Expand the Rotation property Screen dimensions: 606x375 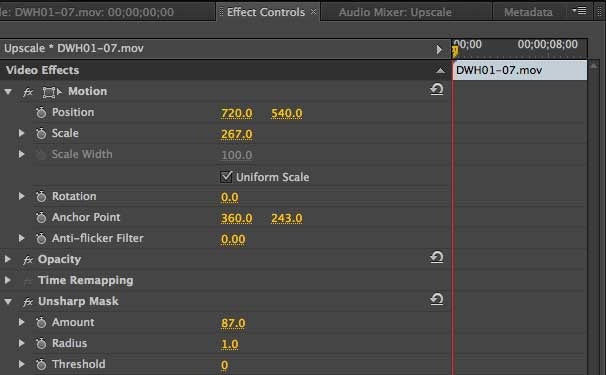tap(22, 196)
